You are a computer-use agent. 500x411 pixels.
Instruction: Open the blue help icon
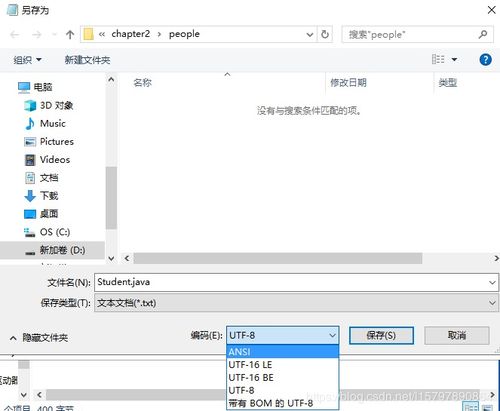point(485,60)
